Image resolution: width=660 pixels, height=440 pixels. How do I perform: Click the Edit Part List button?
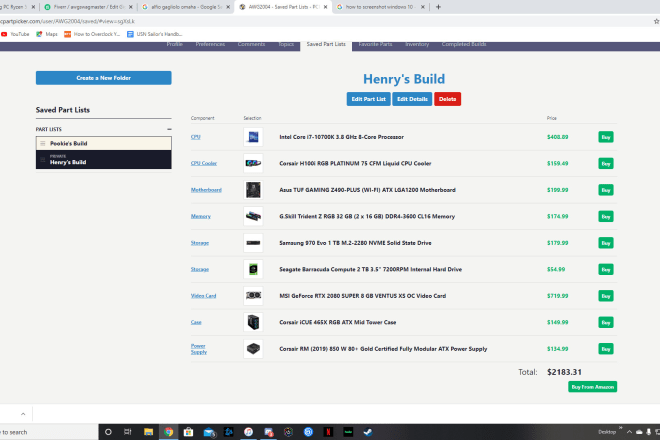(x=368, y=99)
